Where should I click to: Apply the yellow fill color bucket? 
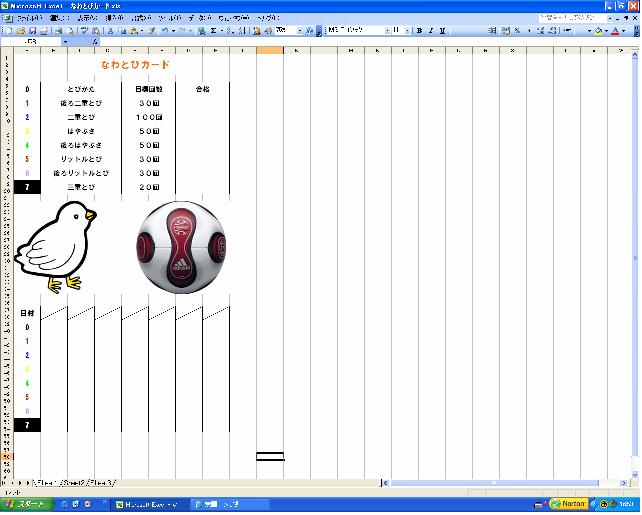click(598, 31)
